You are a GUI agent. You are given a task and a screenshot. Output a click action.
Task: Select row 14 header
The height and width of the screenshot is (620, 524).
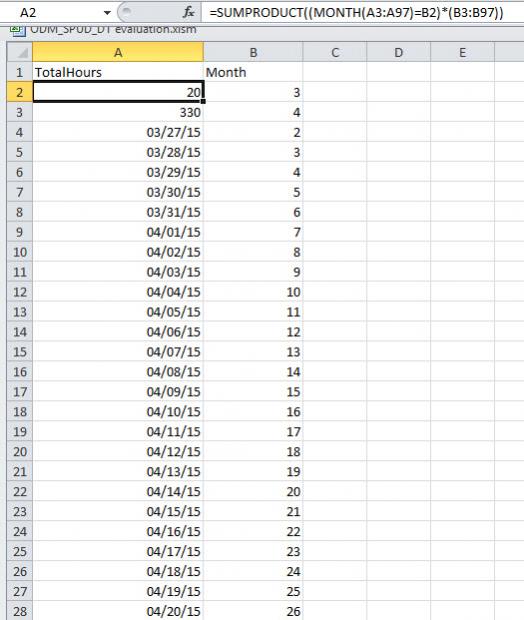[x=20, y=331]
